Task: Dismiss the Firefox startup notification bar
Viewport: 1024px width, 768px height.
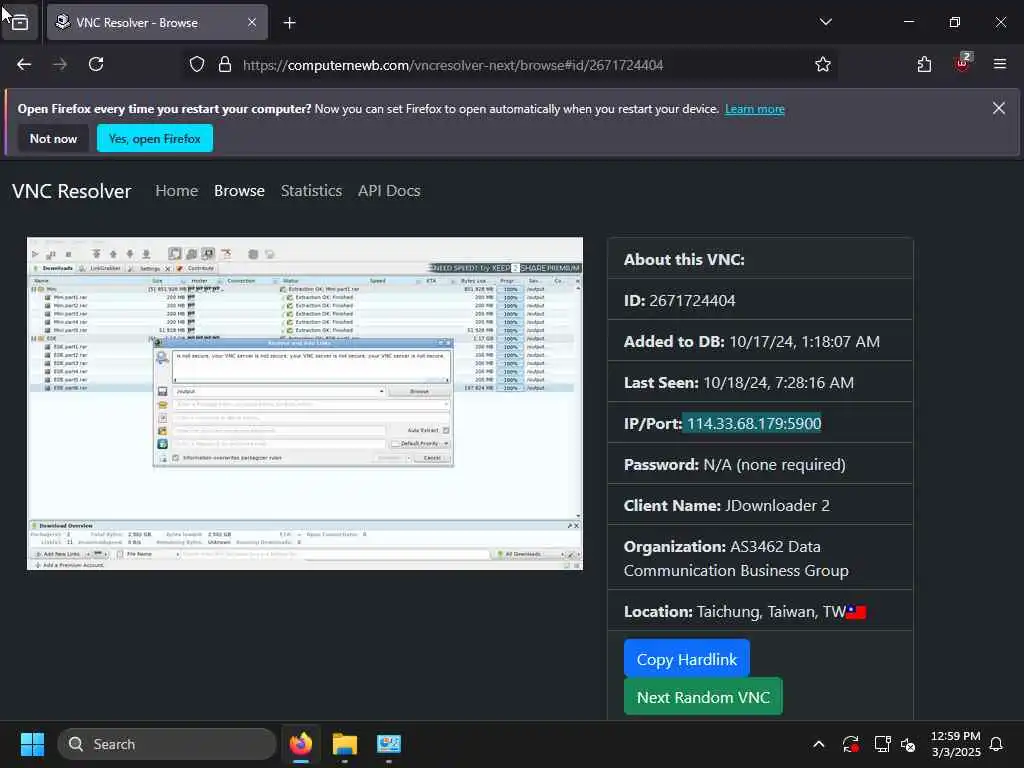Action: [x=999, y=108]
